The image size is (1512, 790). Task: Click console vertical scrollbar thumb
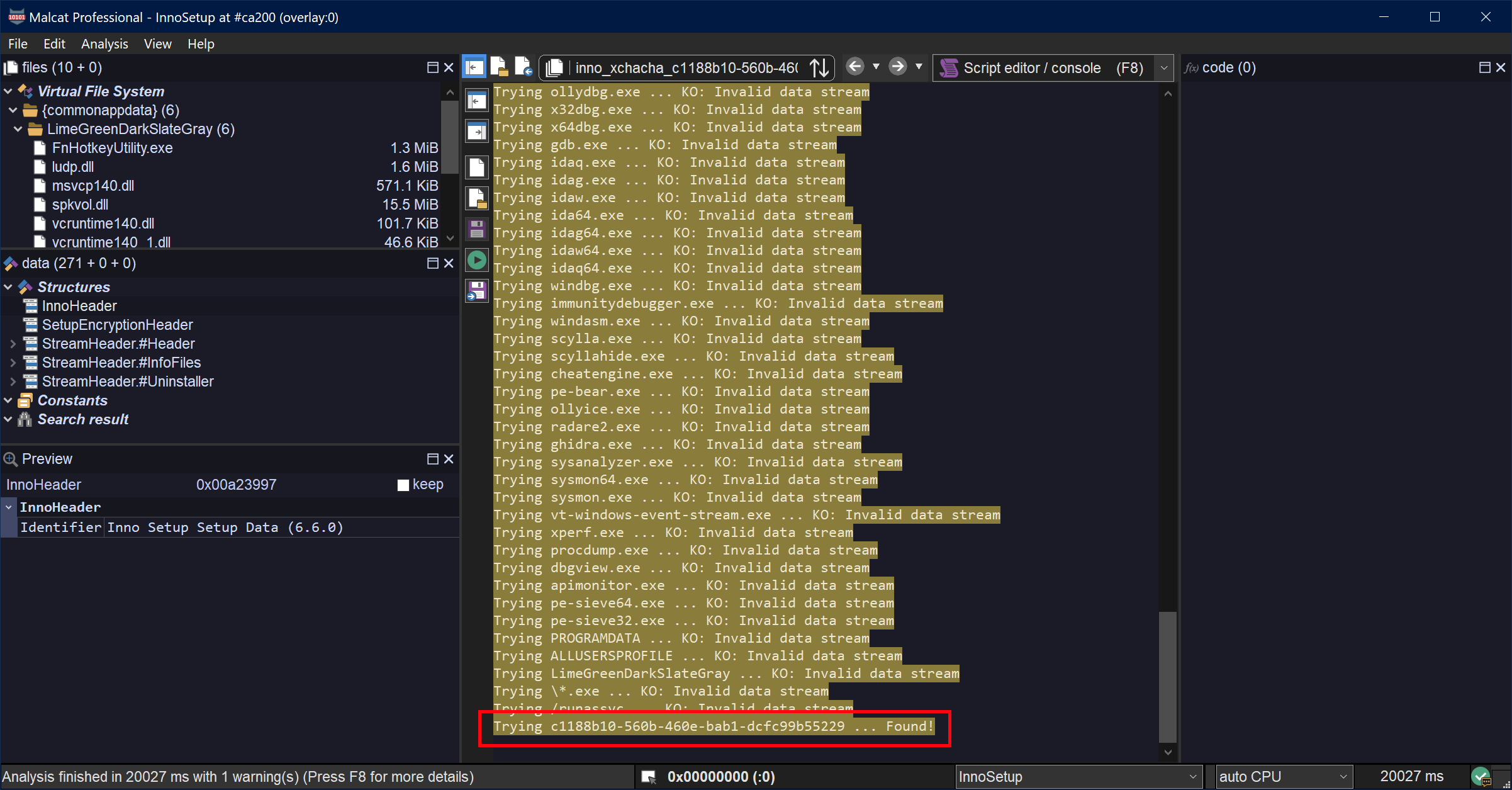pyautogui.click(x=1168, y=676)
